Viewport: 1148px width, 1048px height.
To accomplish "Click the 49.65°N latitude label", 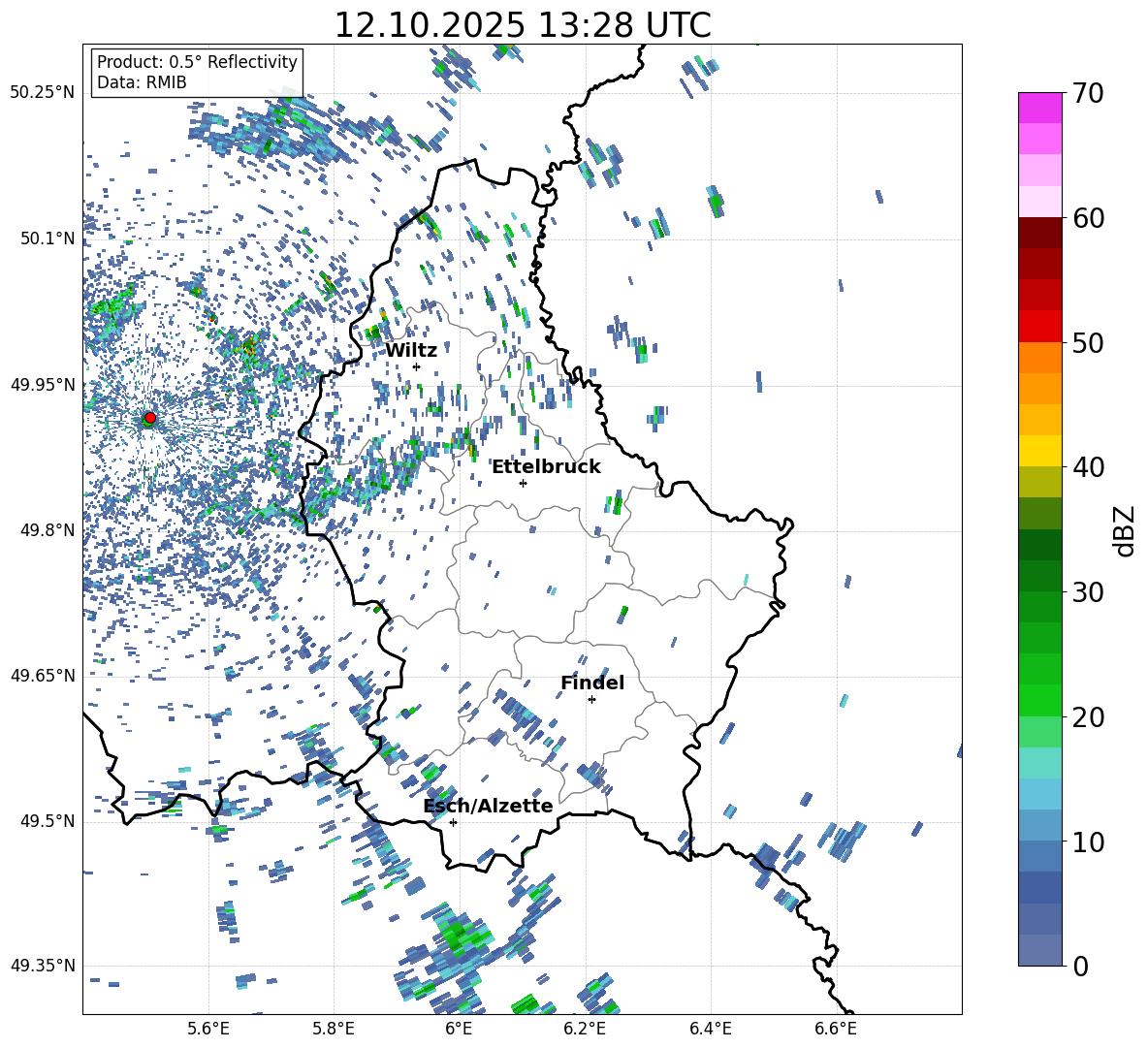I will pos(43,675).
